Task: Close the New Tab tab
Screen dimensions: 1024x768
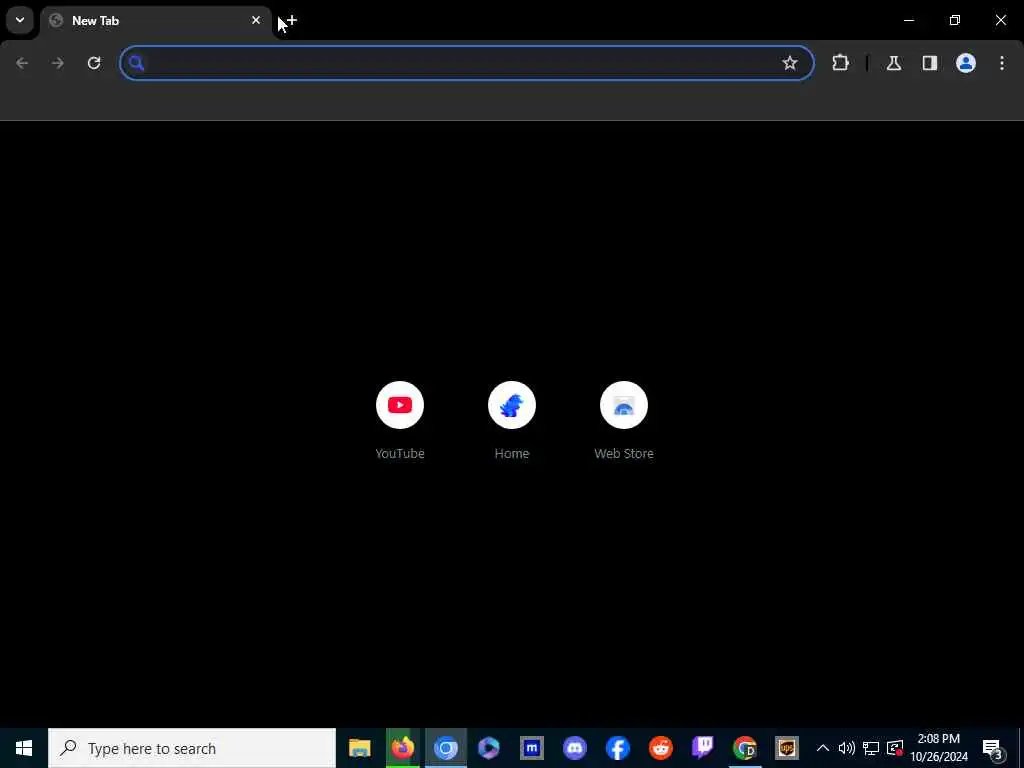Action: click(256, 20)
